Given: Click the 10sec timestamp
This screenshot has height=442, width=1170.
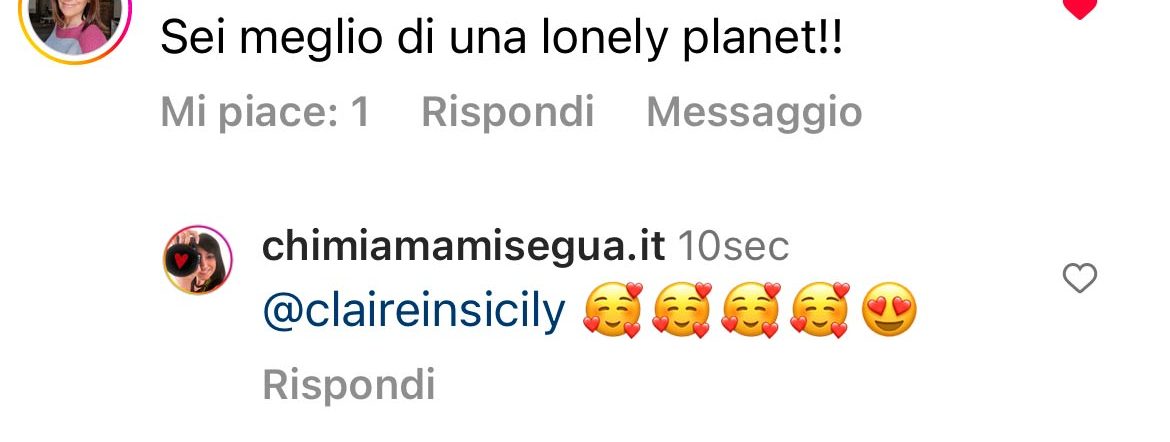Looking at the screenshot, I should pos(733,247).
